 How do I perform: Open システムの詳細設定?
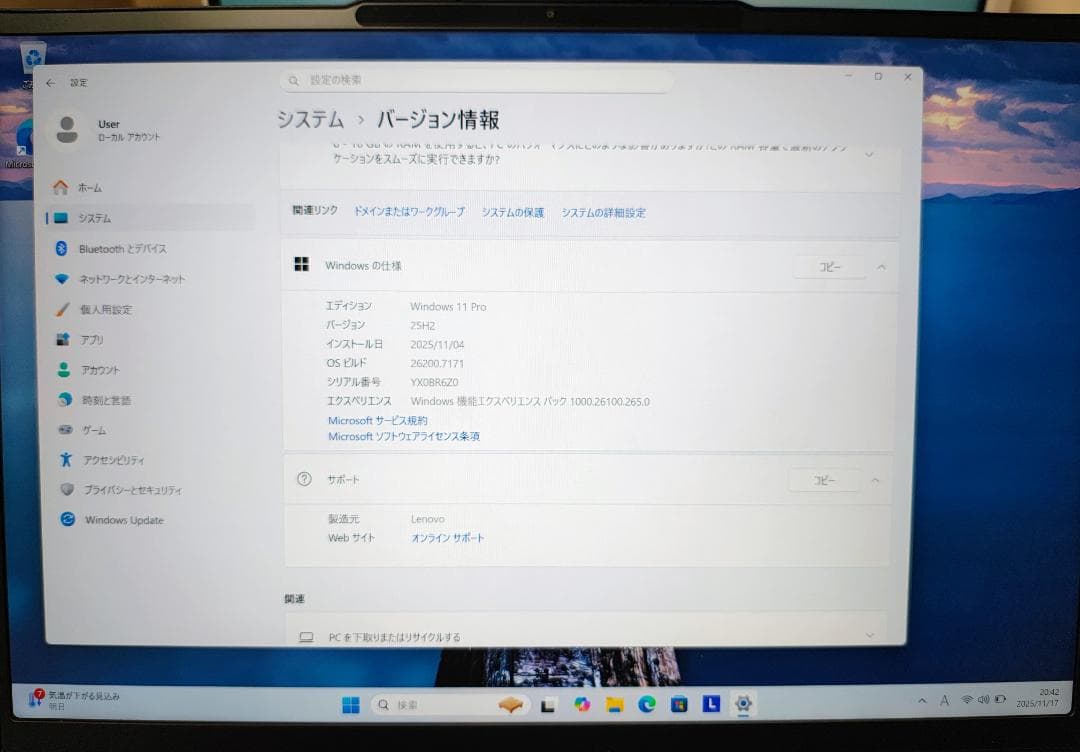[x=604, y=213]
